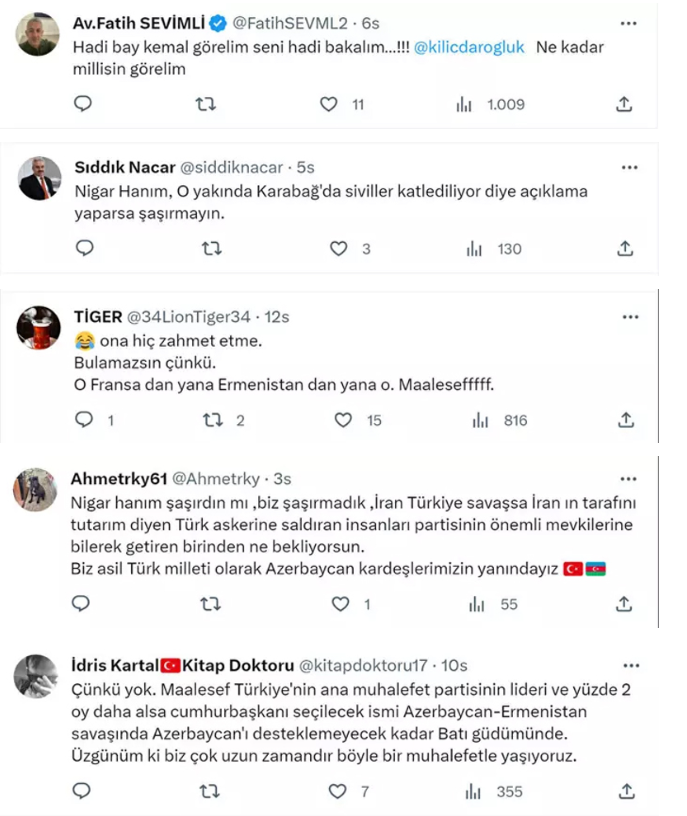Share Av.Fatih SEVİMLİ's tweet

(625, 102)
